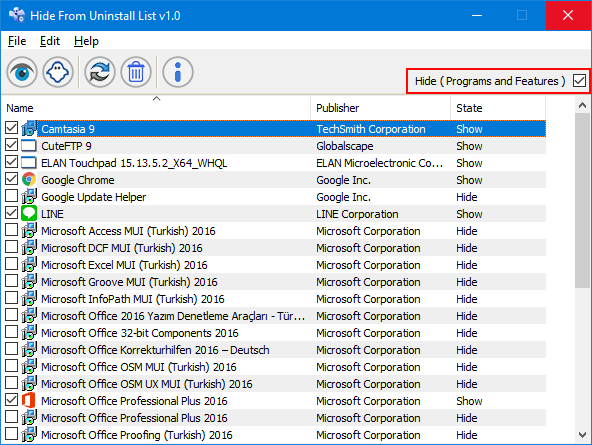The image size is (592, 445).
Task: Click the refresh list toolbar icon
Action: click(100, 72)
